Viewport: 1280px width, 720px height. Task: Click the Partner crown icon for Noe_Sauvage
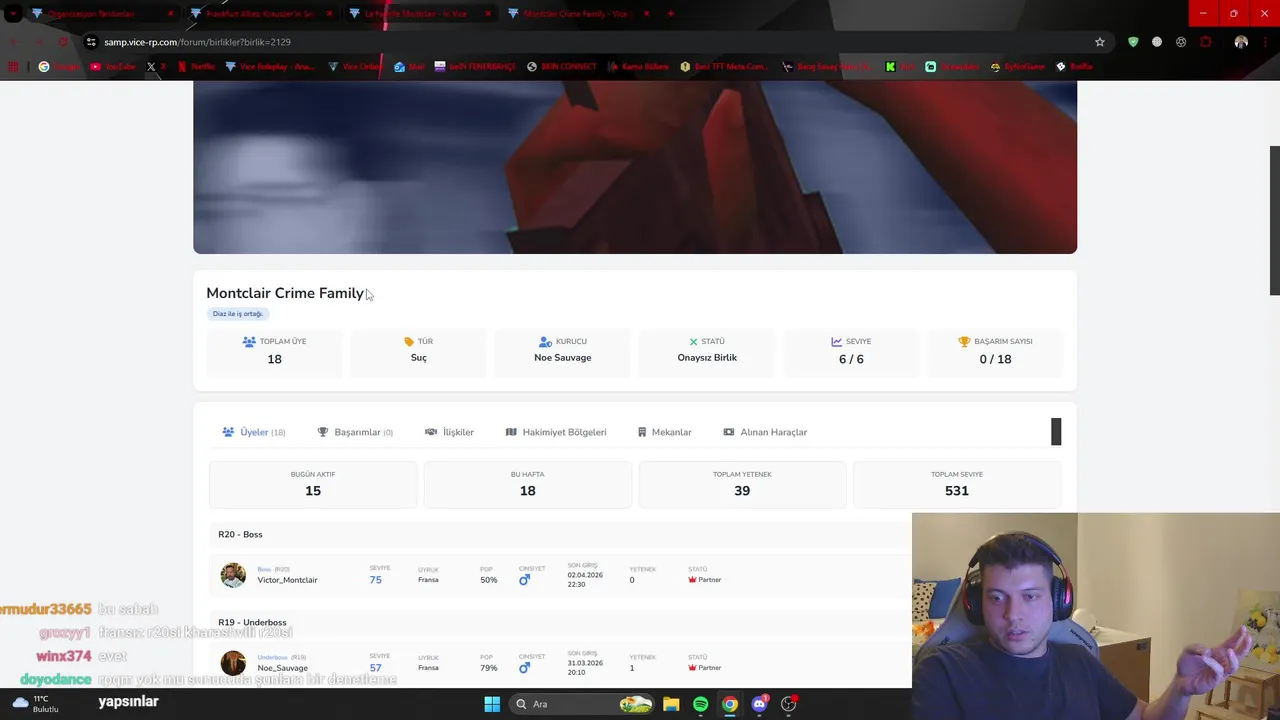tap(692, 668)
